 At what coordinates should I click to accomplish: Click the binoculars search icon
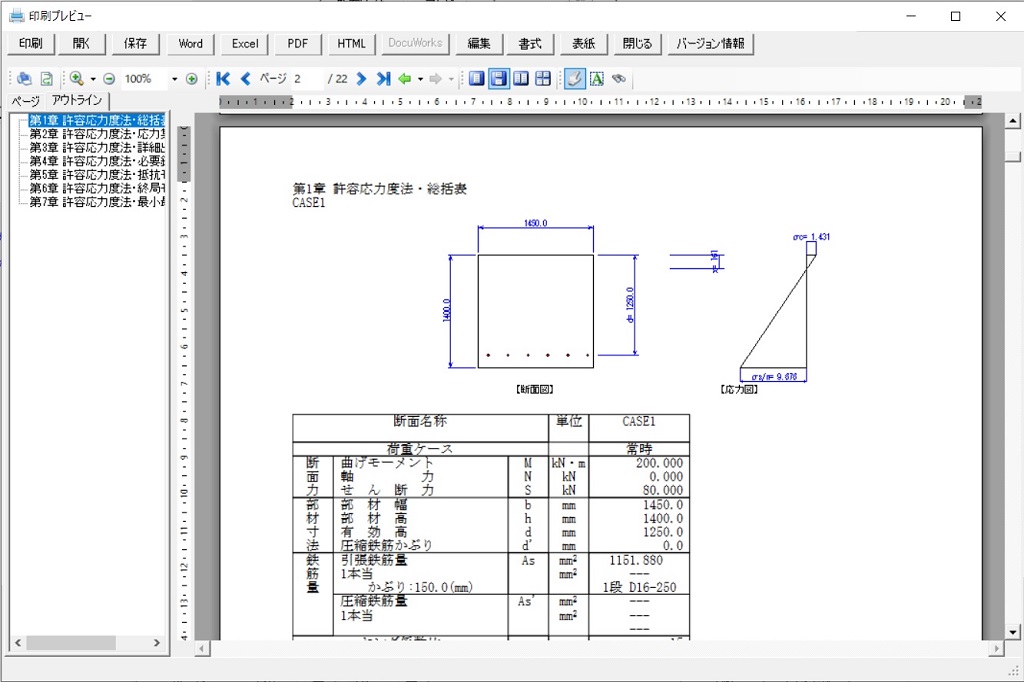click(618, 79)
